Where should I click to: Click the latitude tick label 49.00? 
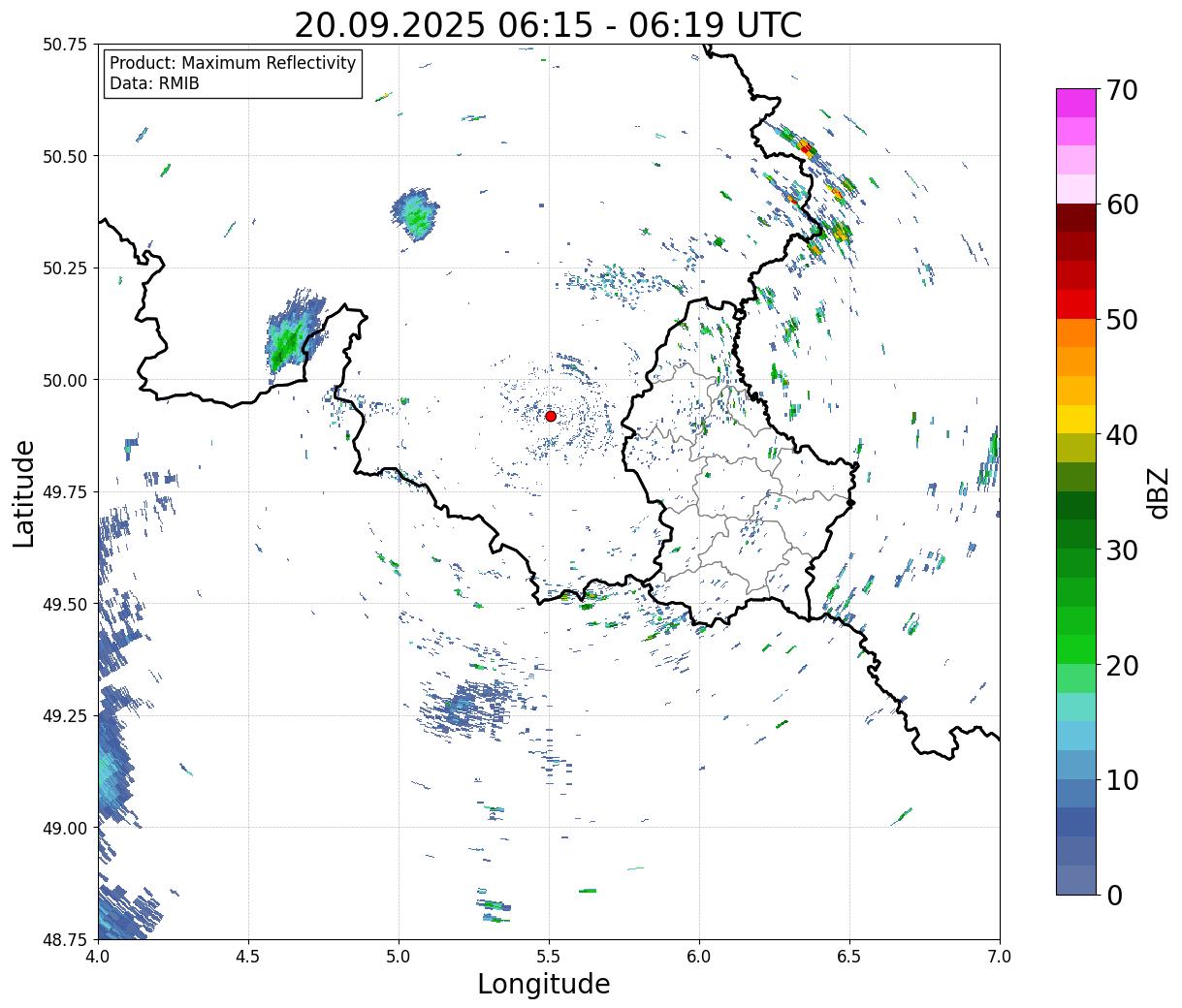(x=65, y=828)
